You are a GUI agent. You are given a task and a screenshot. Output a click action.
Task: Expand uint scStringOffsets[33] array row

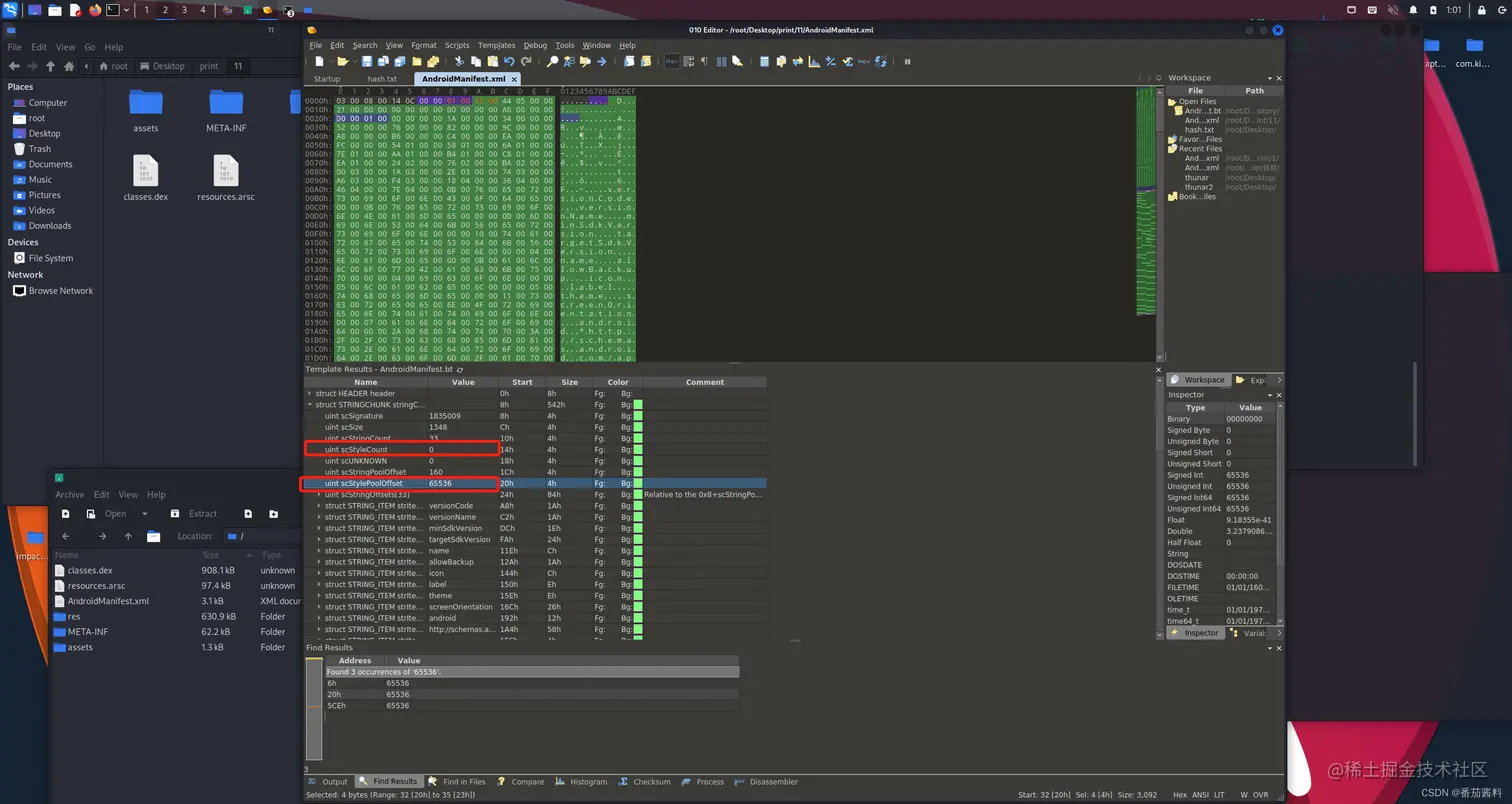pos(319,494)
